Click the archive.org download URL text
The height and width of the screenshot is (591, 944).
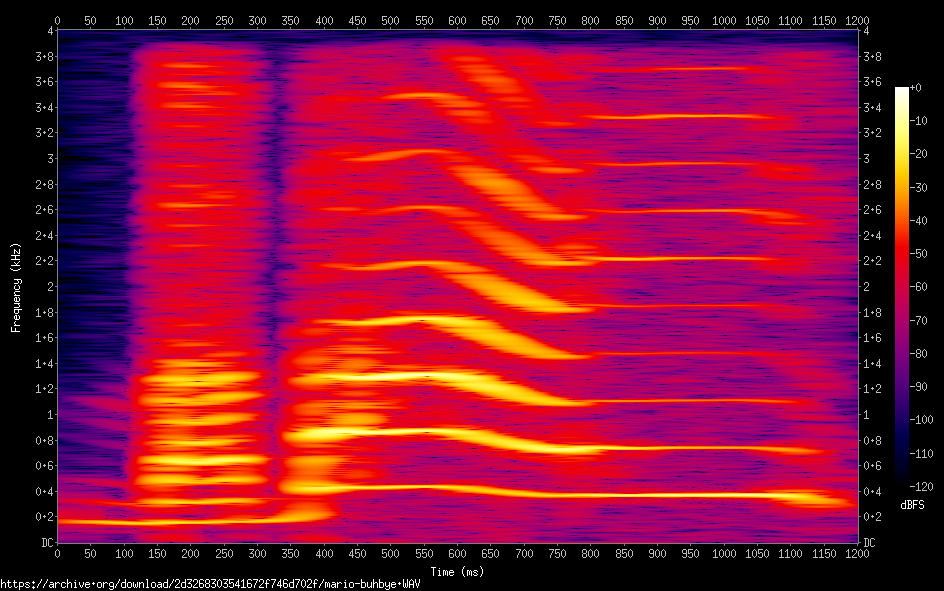209,584
